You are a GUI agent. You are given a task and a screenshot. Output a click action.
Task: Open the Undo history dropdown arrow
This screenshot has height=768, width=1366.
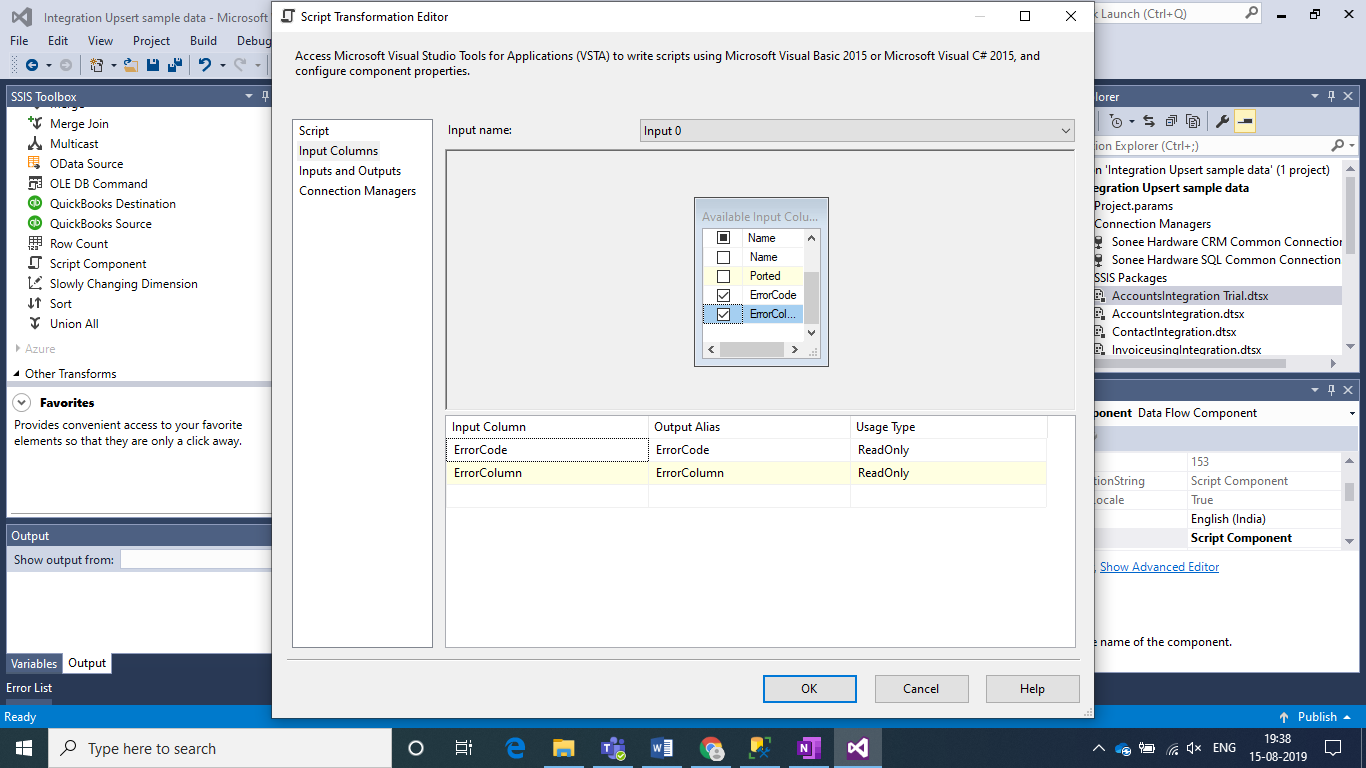(222, 65)
